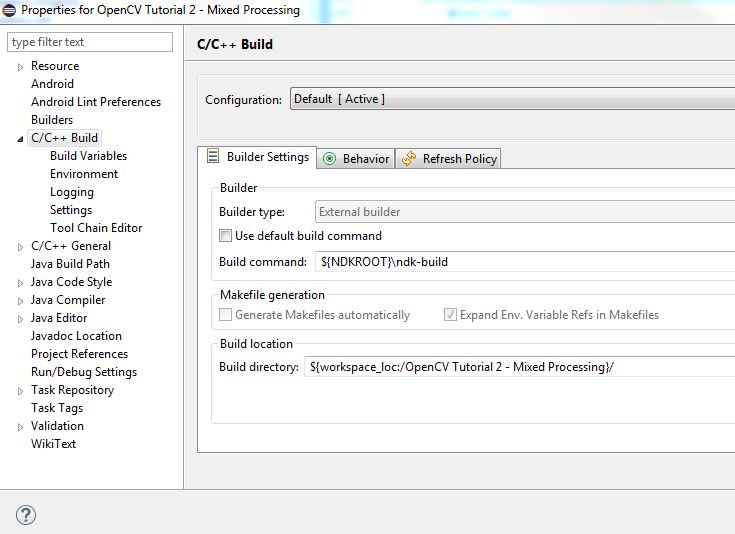Select the C/C++ Build item

tap(65, 138)
